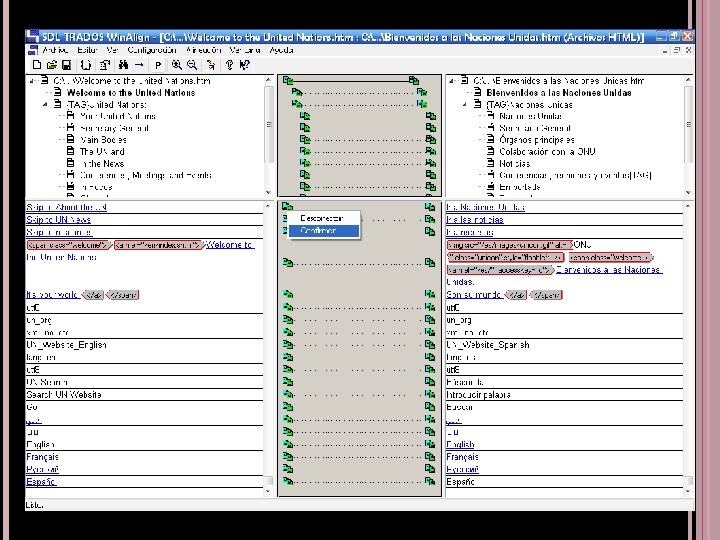Click the 'UN_Website_English' source segment
Viewport: 720px width, 540px height.
click(x=67, y=345)
